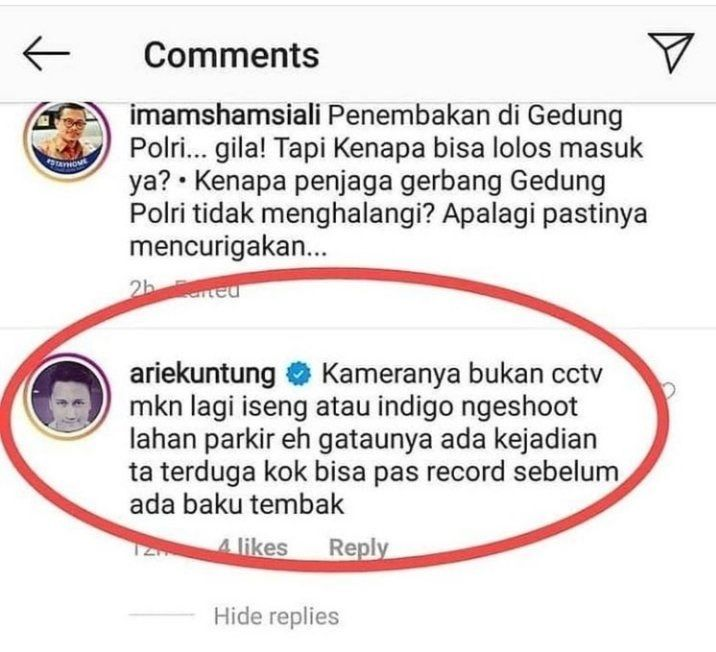
Task: Collapse thread with Hide replies
Action: 276,616
